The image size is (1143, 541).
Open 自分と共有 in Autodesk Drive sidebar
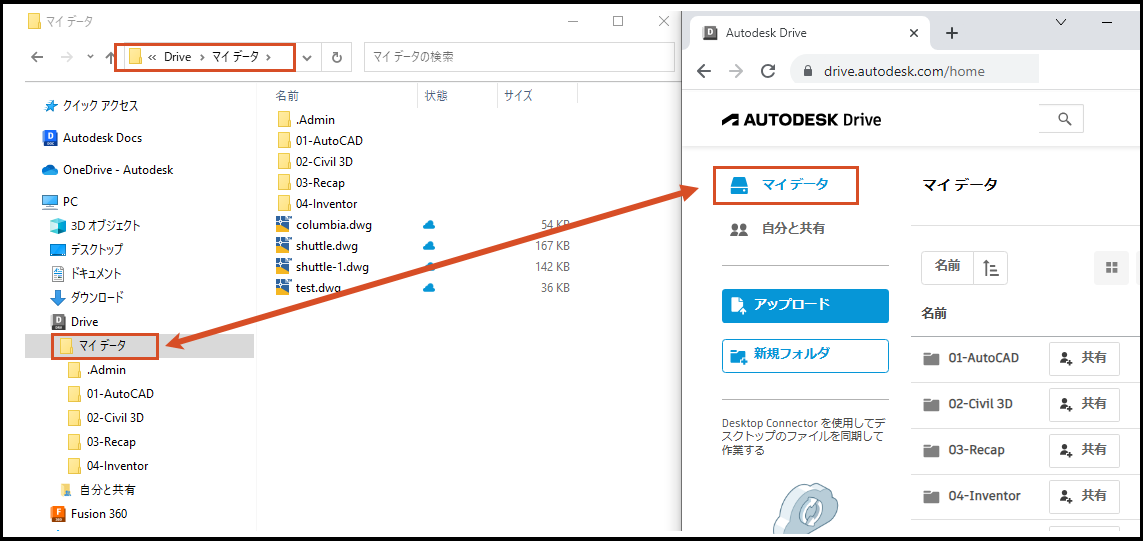pyautogui.click(x=778, y=229)
